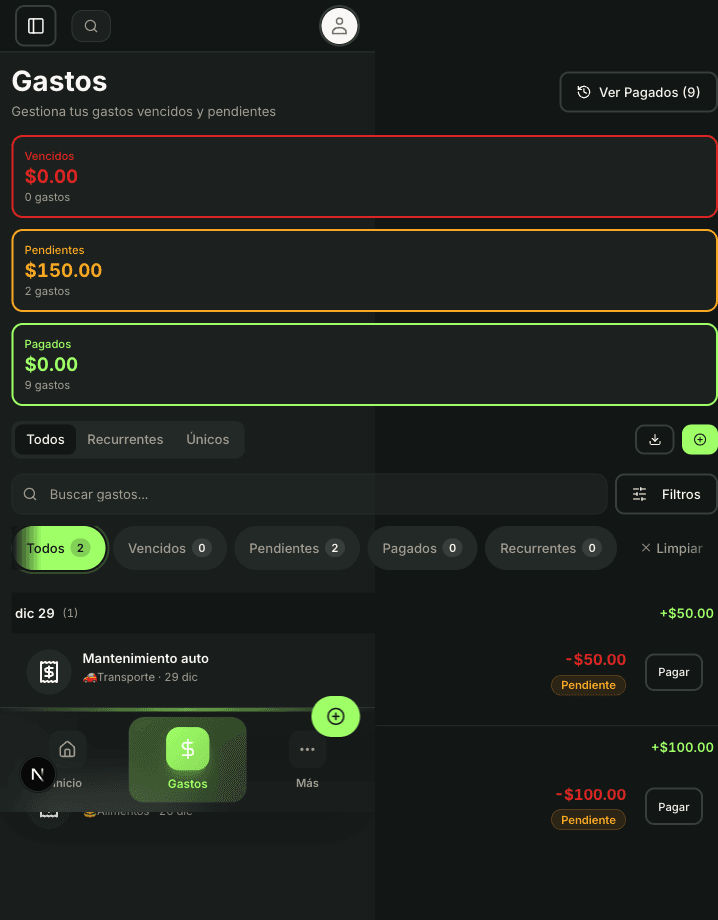The image size is (718, 920).
Task: Clear filters with the Limpiar link
Action: 672,547
